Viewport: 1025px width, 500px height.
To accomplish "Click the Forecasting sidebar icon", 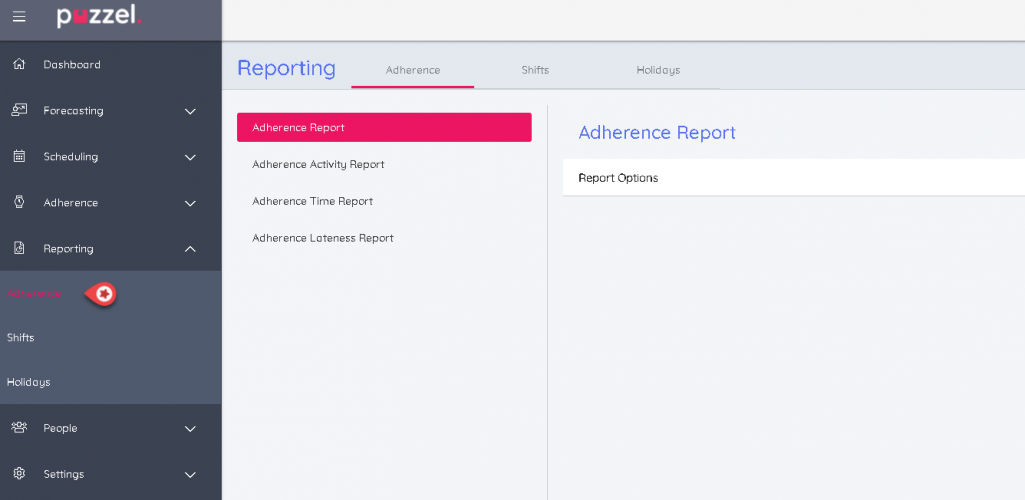I will click(19, 111).
